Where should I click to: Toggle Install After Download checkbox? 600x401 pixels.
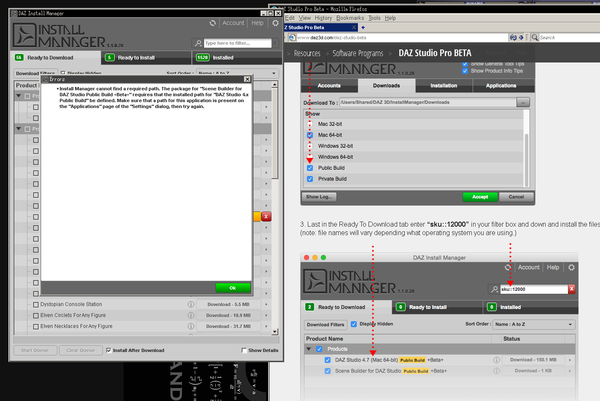coord(109,350)
